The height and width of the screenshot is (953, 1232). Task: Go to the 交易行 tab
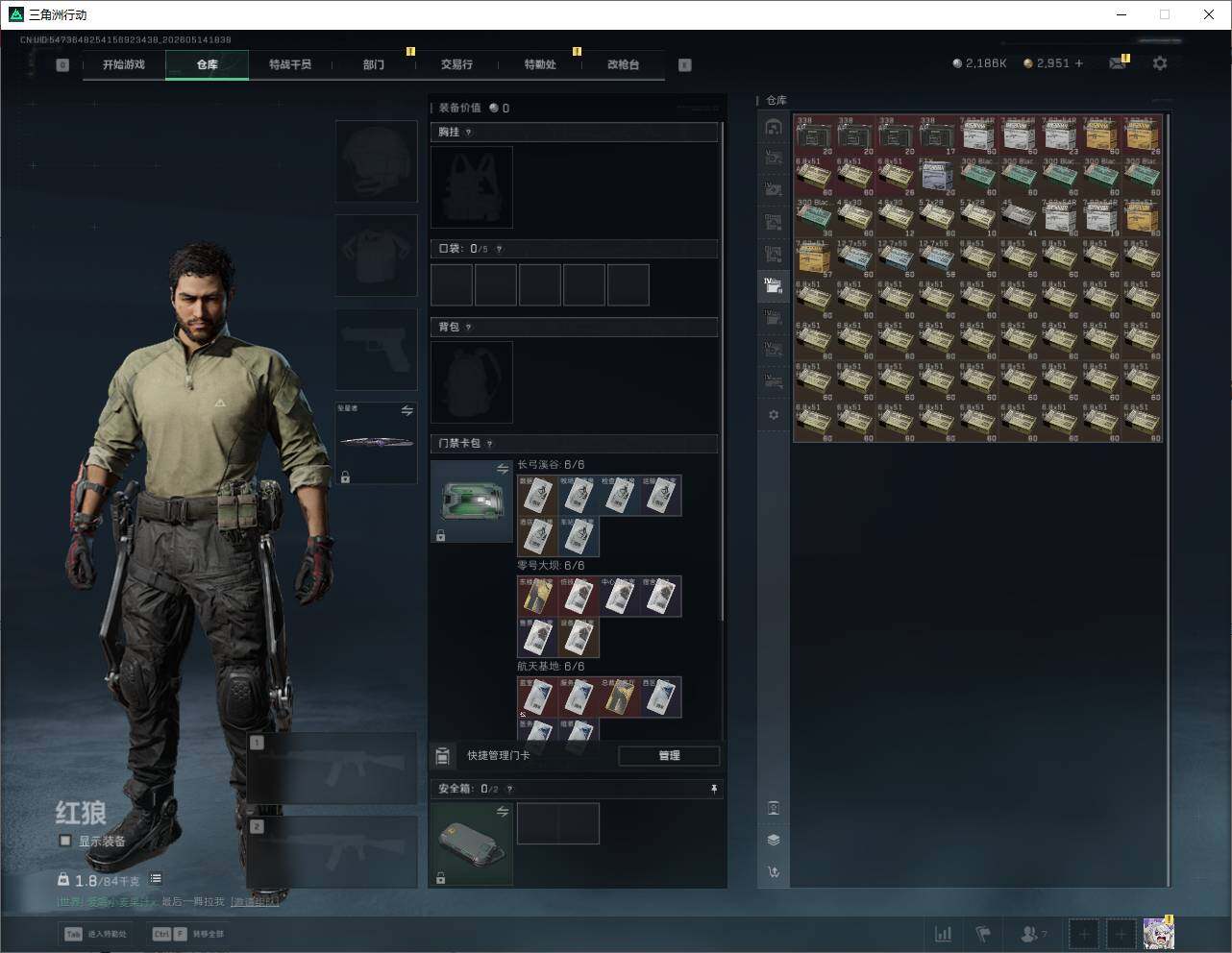tap(456, 64)
